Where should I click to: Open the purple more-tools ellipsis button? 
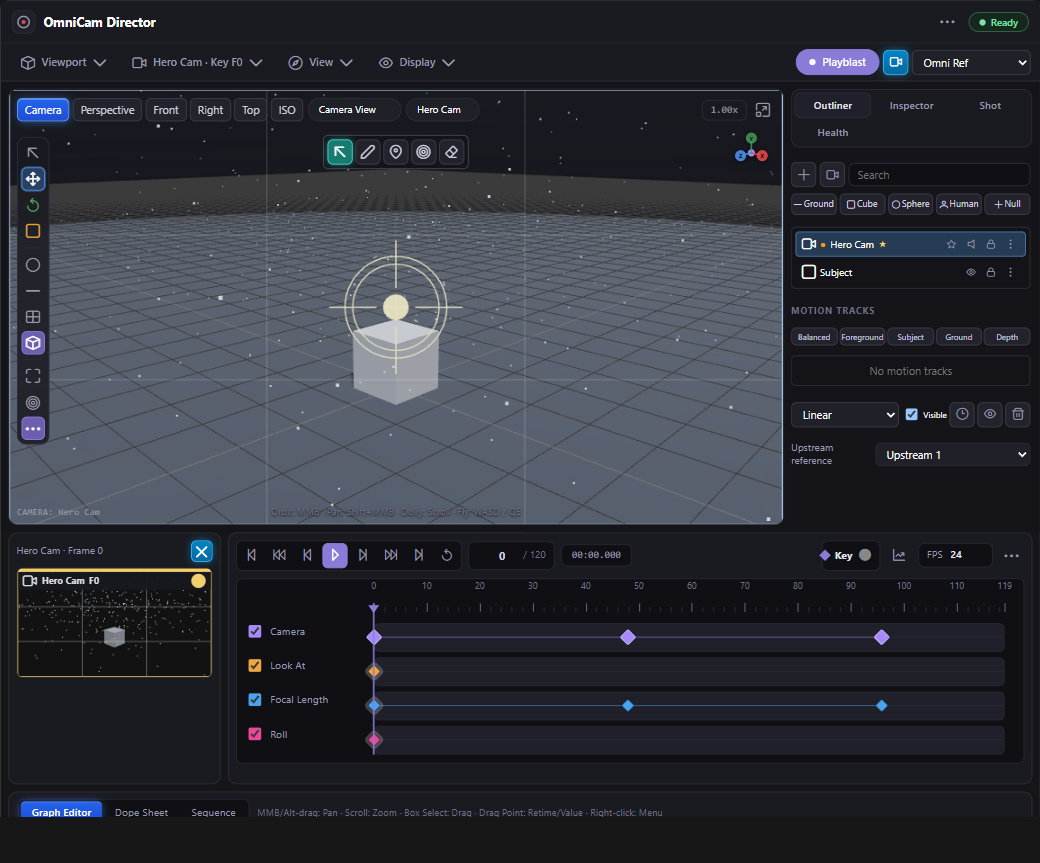32,429
